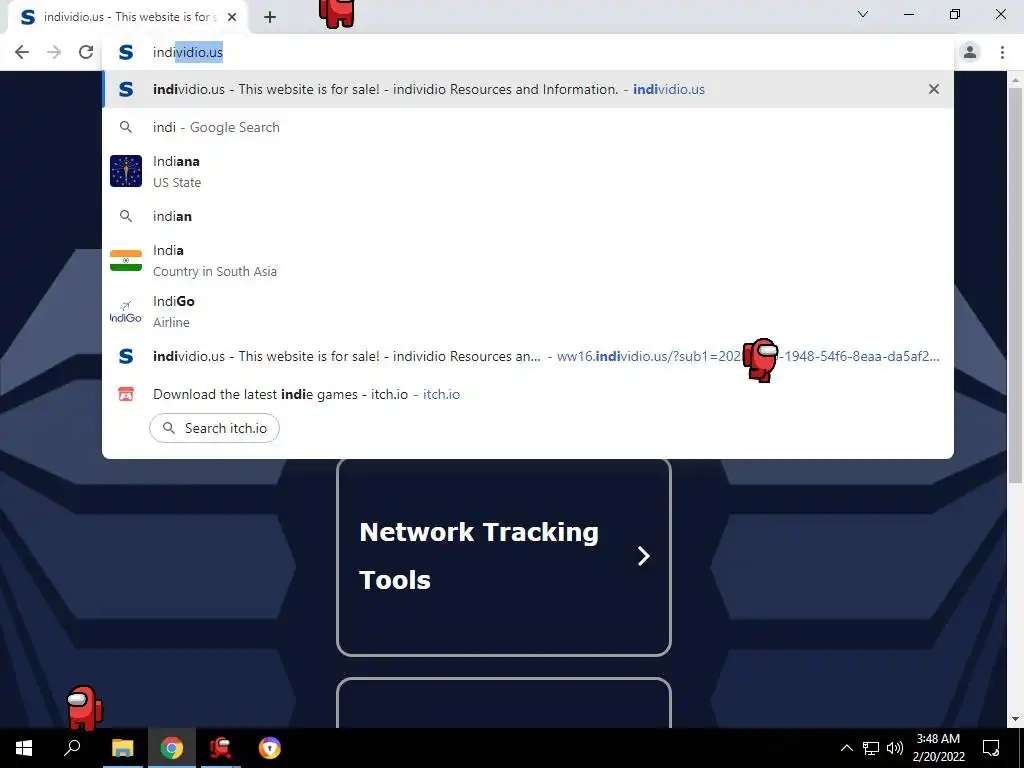Open the Windows notification center
This screenshot has height=768, width=1024.
991,748
